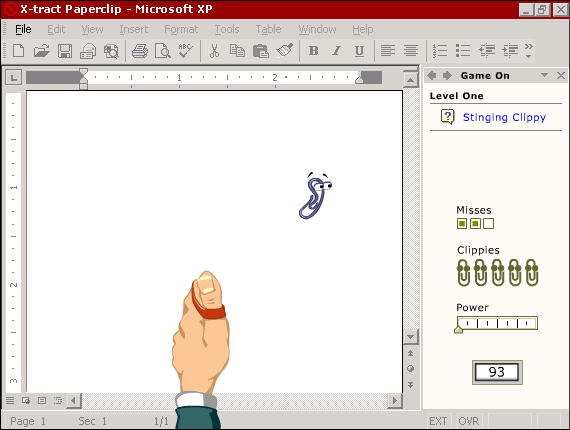Click the Previous Page double-arrow button

click(410, 353)
